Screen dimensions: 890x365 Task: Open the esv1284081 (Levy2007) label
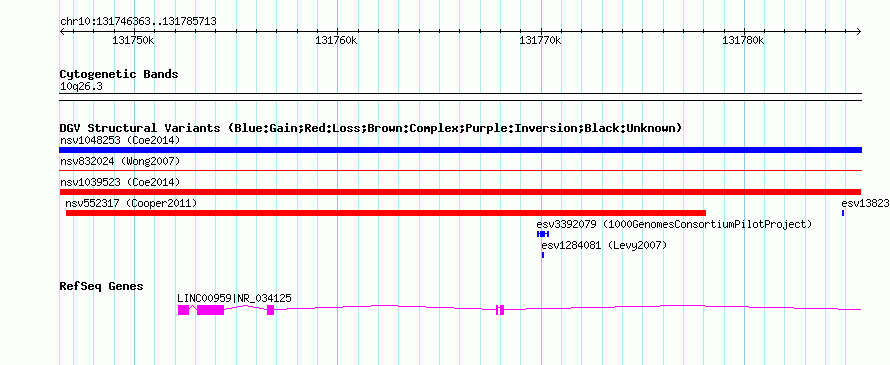coord(604,246)
